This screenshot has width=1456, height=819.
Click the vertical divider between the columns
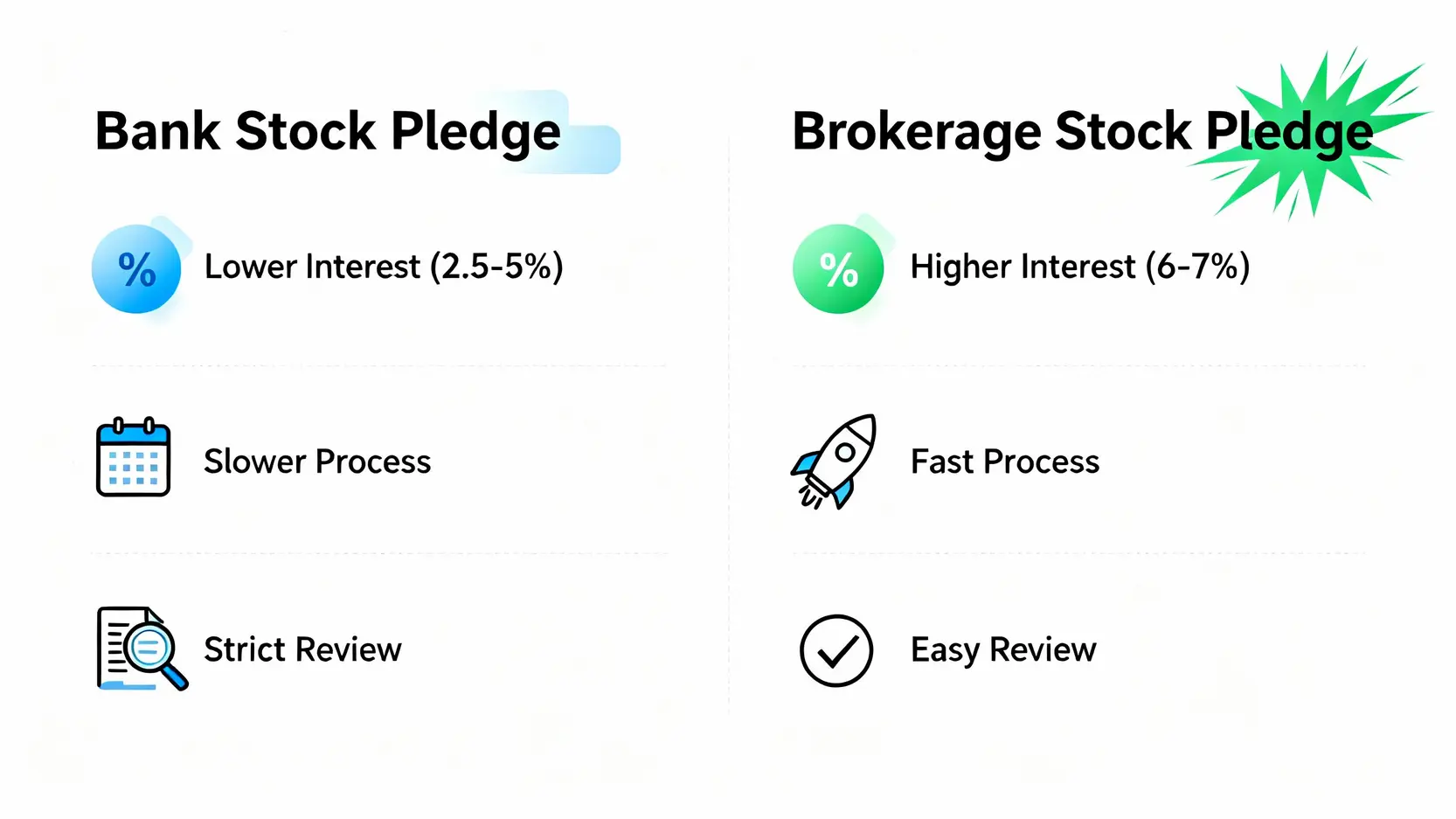click(x=729, y=420)
